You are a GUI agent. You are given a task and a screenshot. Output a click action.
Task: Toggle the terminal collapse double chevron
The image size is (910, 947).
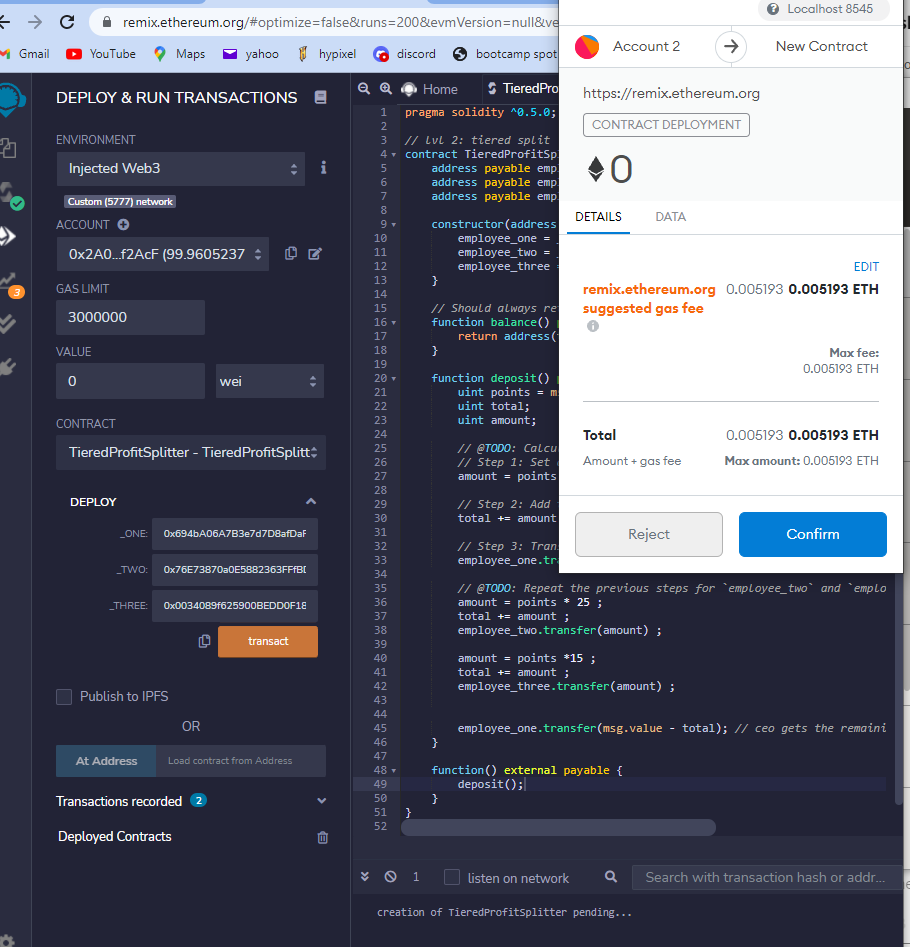click(x=365, y=876)
